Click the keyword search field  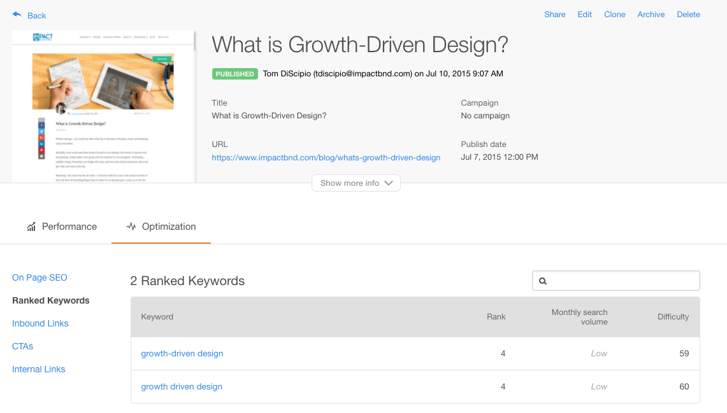click(616, 280)
